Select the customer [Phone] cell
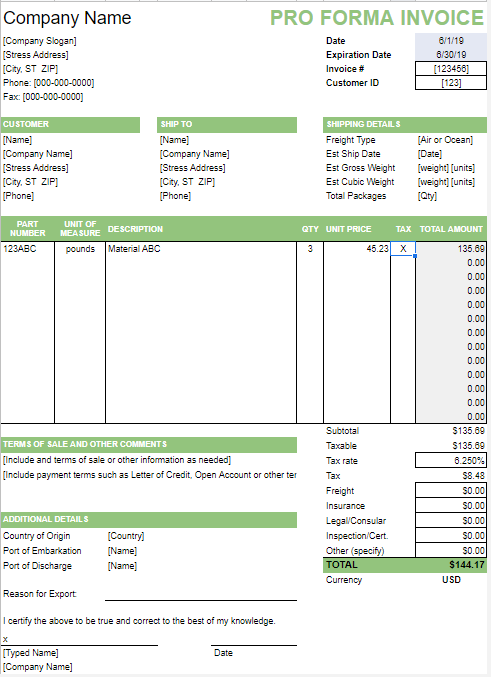 tap(19, 196)
